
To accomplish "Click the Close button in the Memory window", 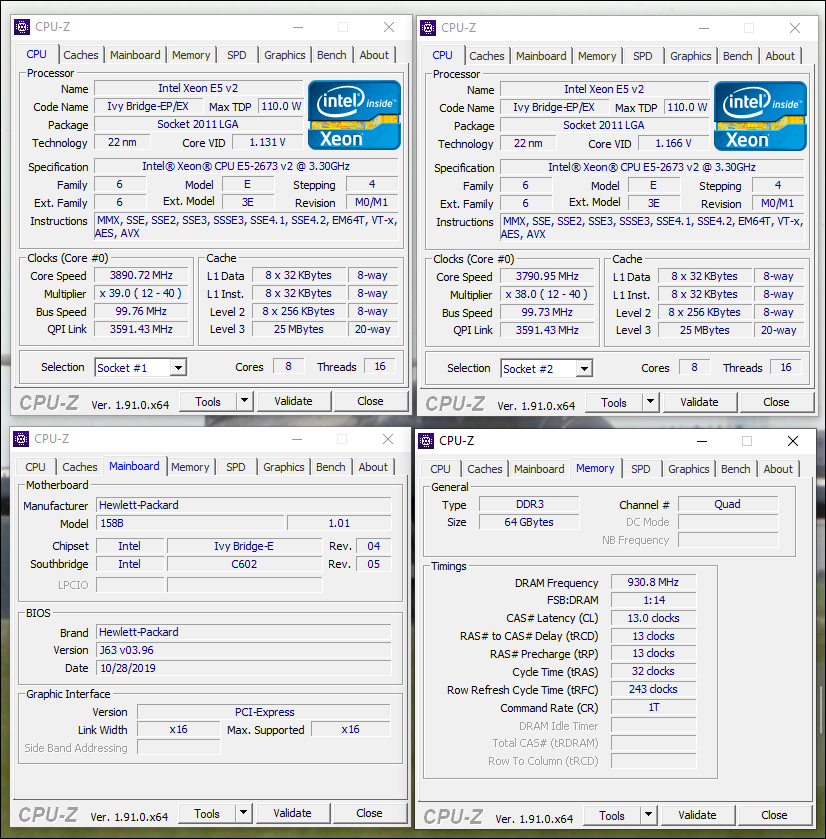I will [x=774, y=815].
